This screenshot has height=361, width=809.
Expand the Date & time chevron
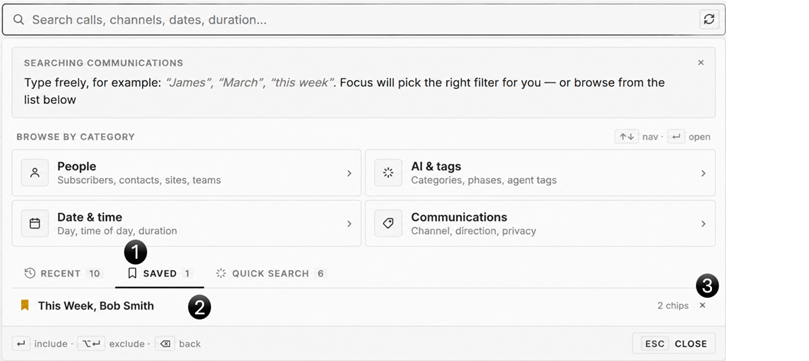[349, 224]
